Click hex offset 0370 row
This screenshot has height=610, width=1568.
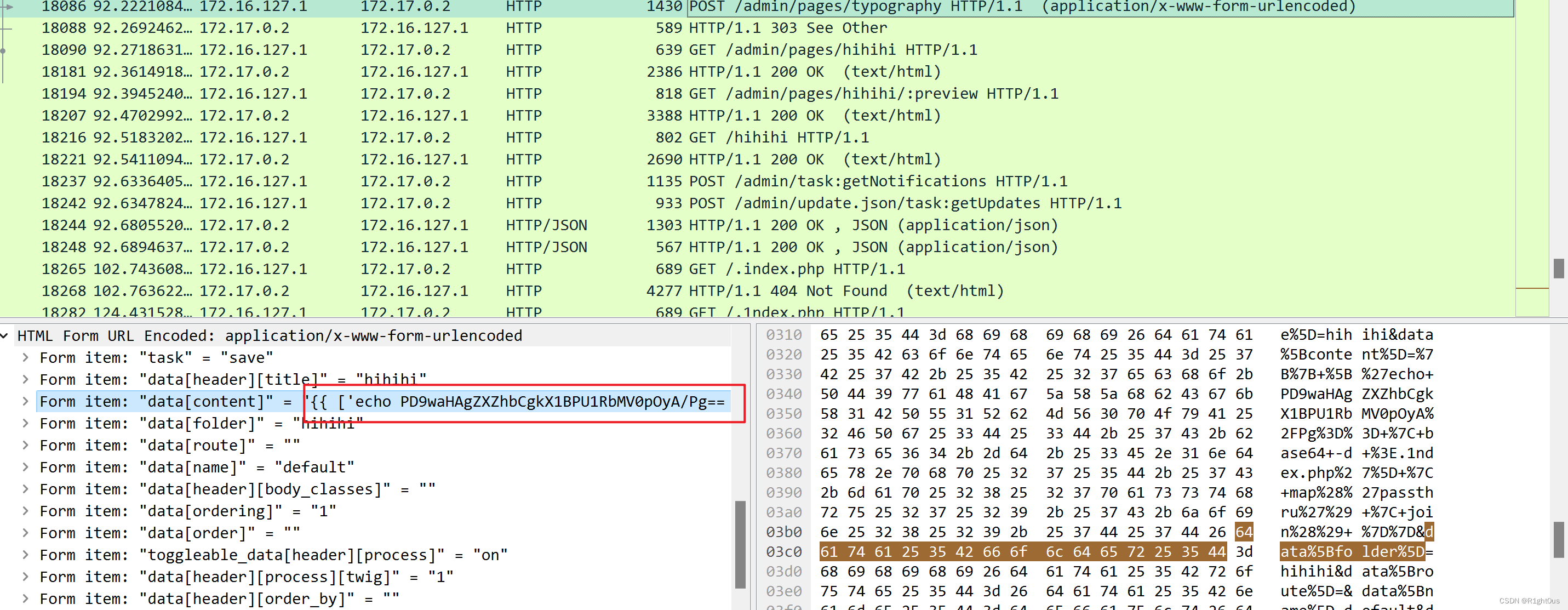pyautogui.click(x=784, y=453)
